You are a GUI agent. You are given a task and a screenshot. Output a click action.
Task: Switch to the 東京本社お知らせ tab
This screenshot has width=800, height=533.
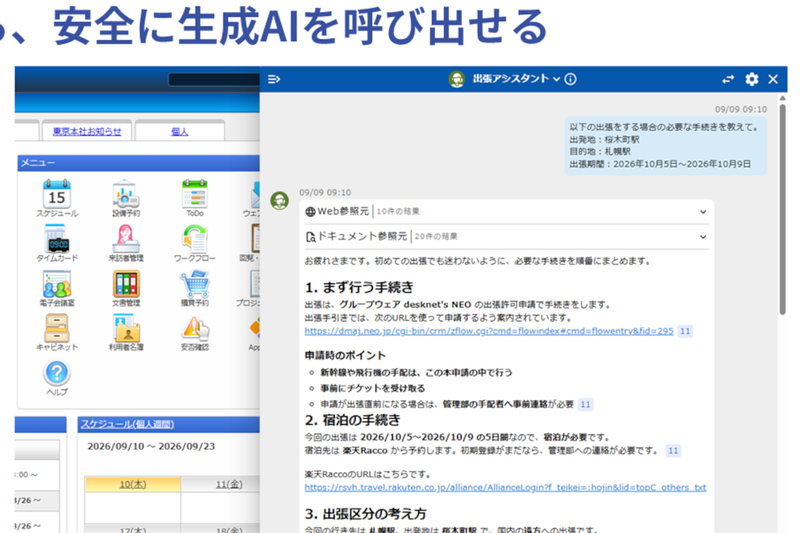point(87,132)
